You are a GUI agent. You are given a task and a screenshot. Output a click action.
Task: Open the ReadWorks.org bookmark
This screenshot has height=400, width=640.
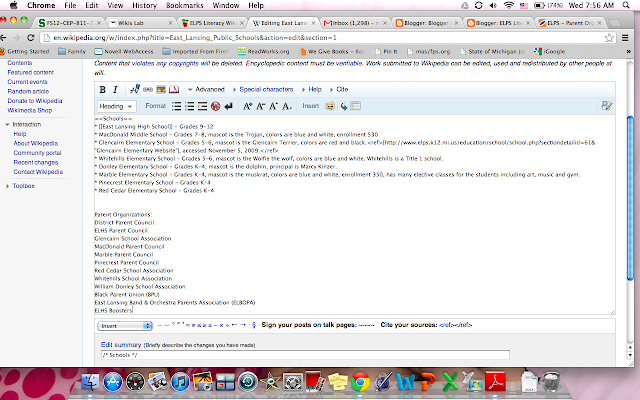point(264,51)
